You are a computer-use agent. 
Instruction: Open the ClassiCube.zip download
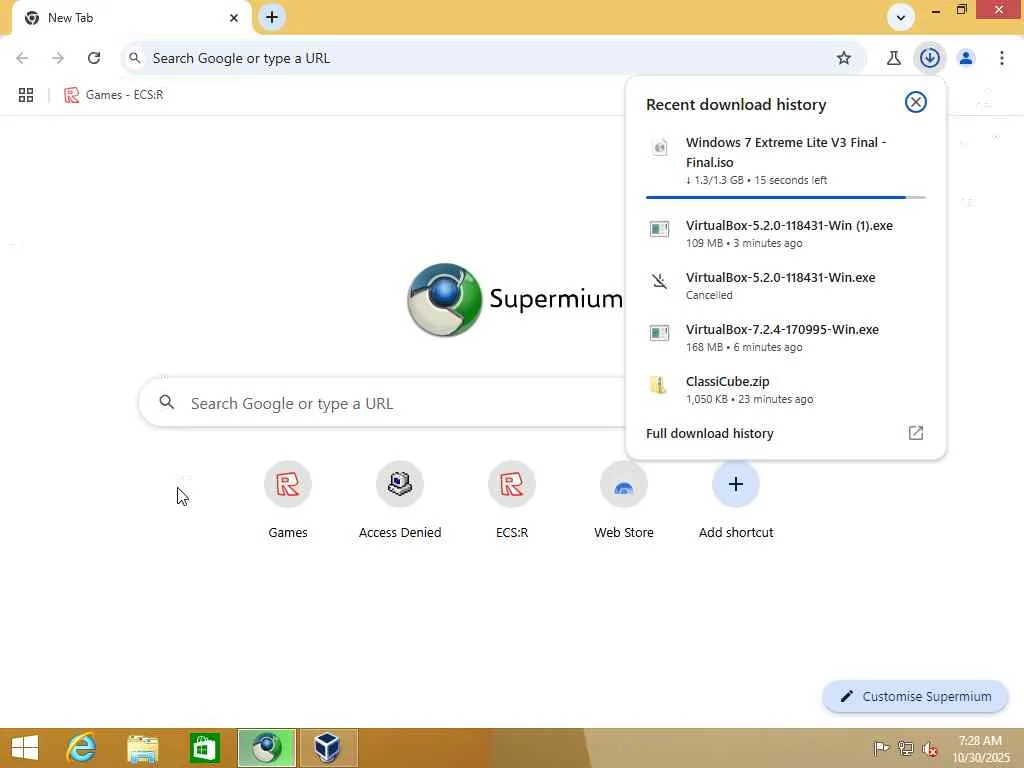point(786,390)
